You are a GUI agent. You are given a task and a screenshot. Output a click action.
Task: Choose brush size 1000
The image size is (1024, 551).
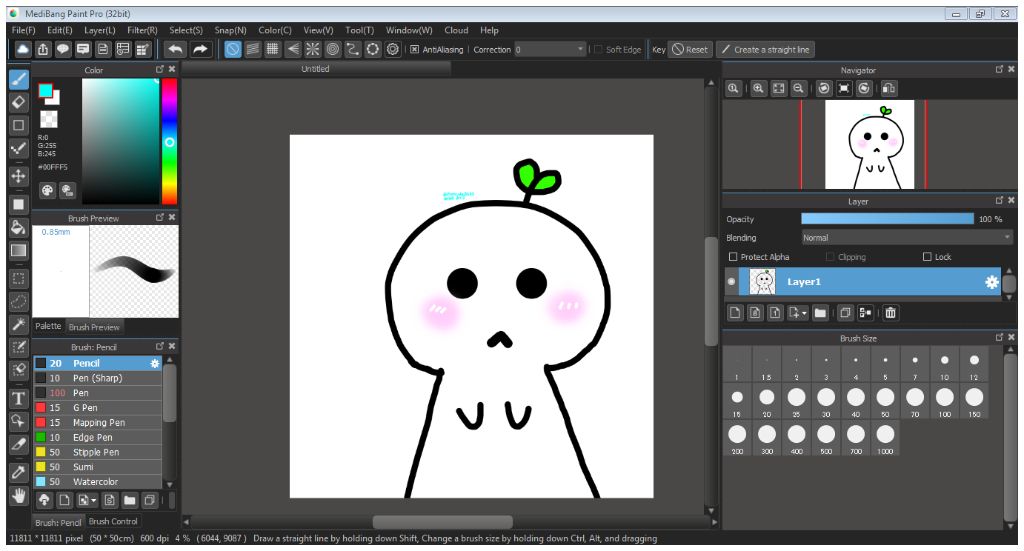point(885,439)
